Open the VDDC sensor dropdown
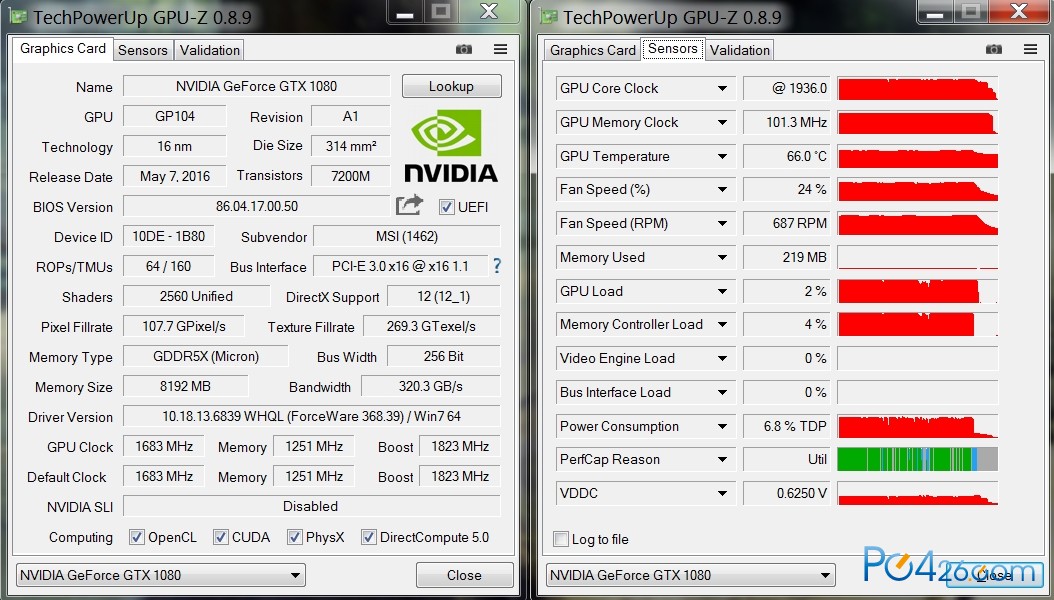 tap(722, 493)
